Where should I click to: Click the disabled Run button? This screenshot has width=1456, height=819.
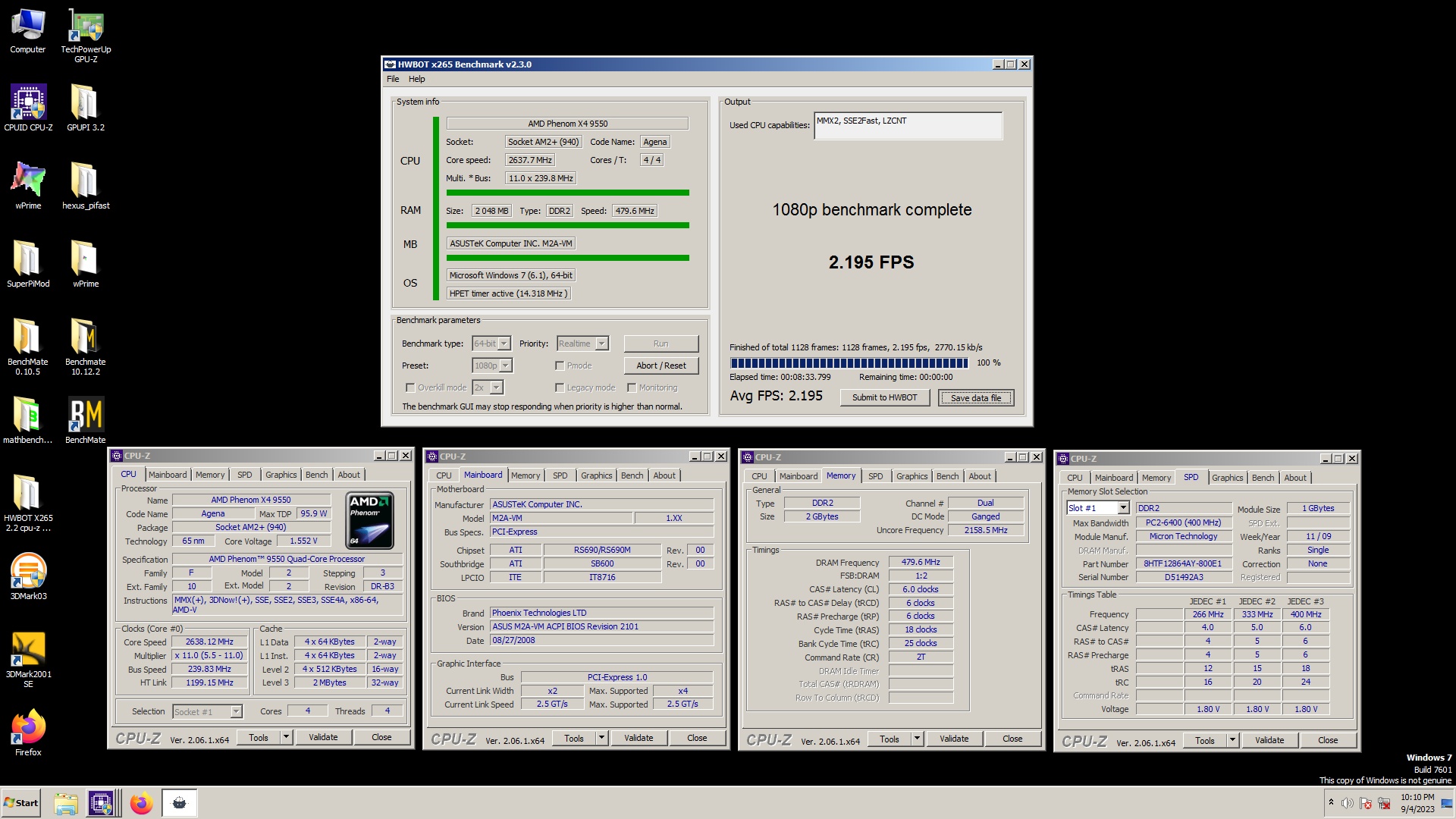tap(661, 344)
